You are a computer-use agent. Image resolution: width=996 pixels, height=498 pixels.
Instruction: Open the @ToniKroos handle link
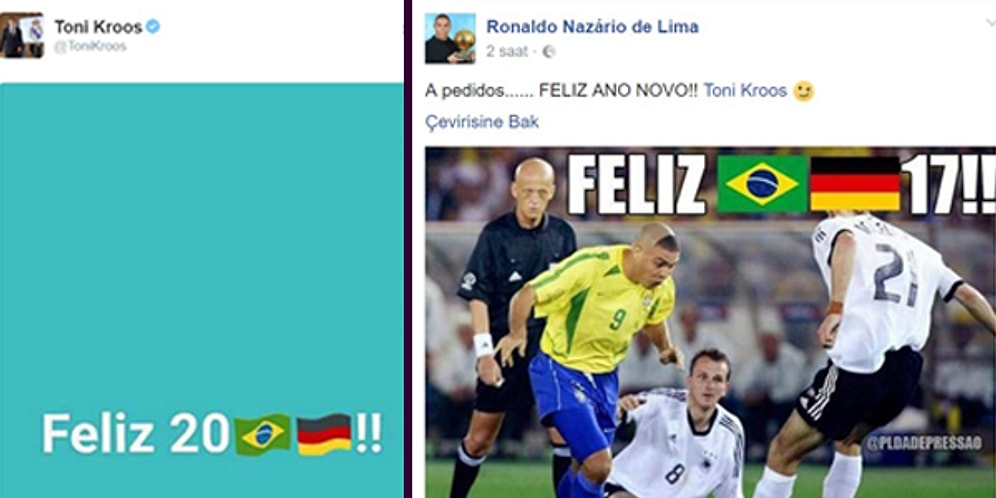click(x=90, y=47)
